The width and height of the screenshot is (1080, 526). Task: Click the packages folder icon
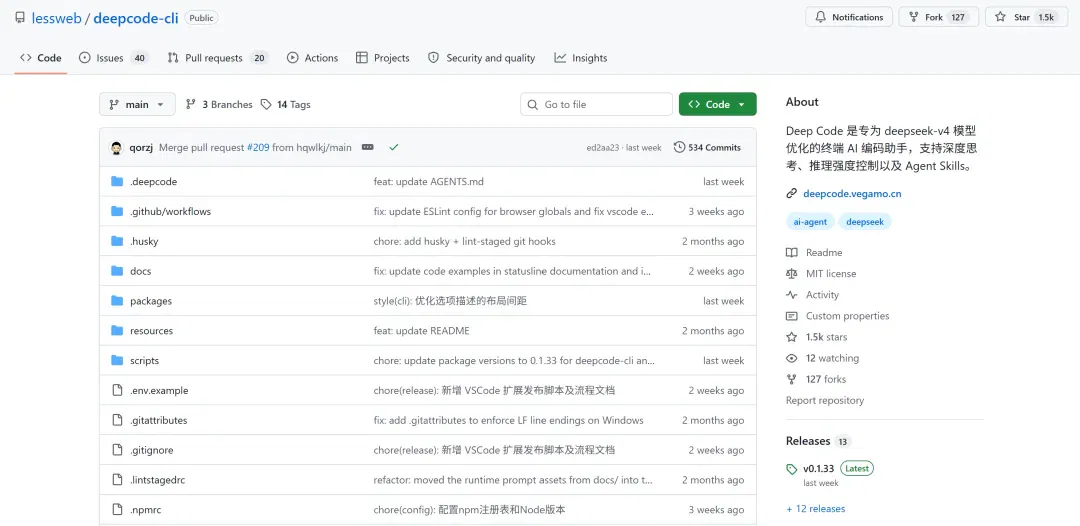[116, 301]
